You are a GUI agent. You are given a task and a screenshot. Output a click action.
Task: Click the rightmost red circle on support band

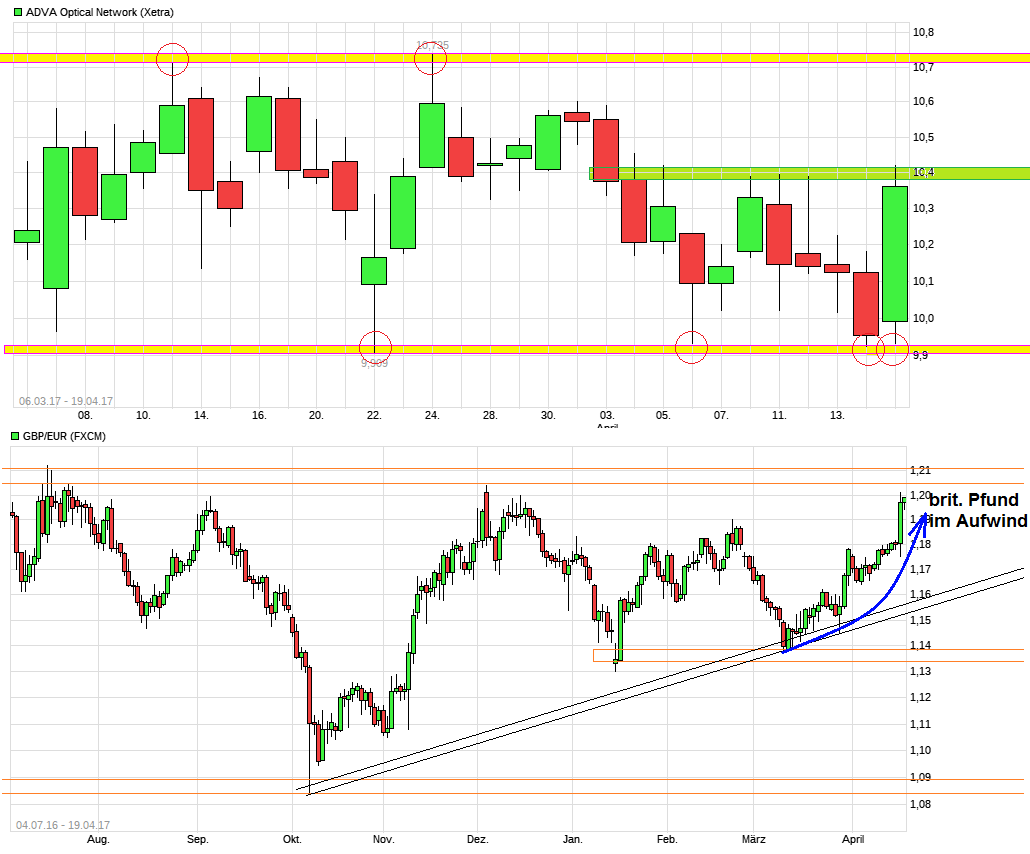[893, 349]
